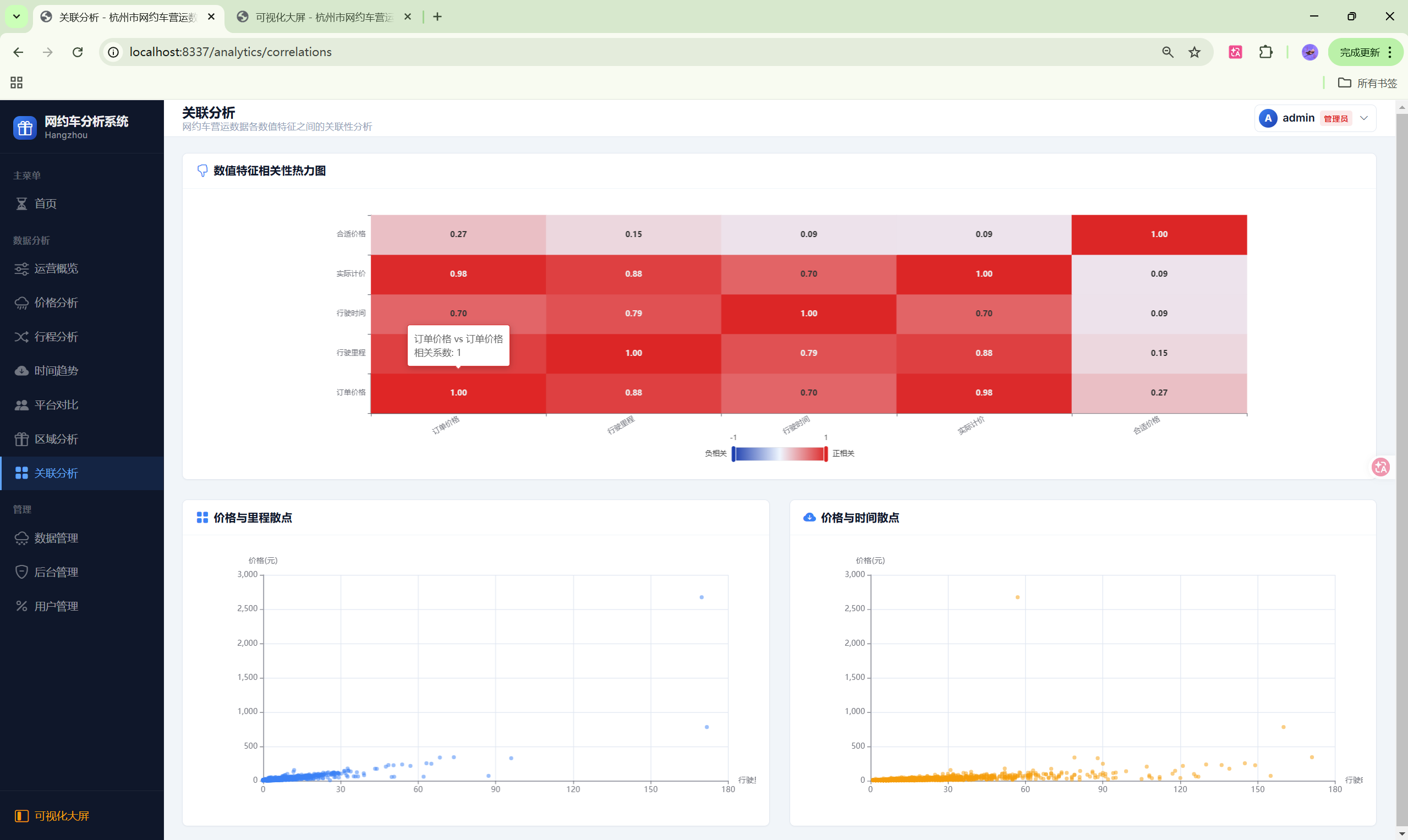Viewport: 1408px width, 840px height.
Task: Expand the admin user dropdown arrow
Action: [1364, 118]
